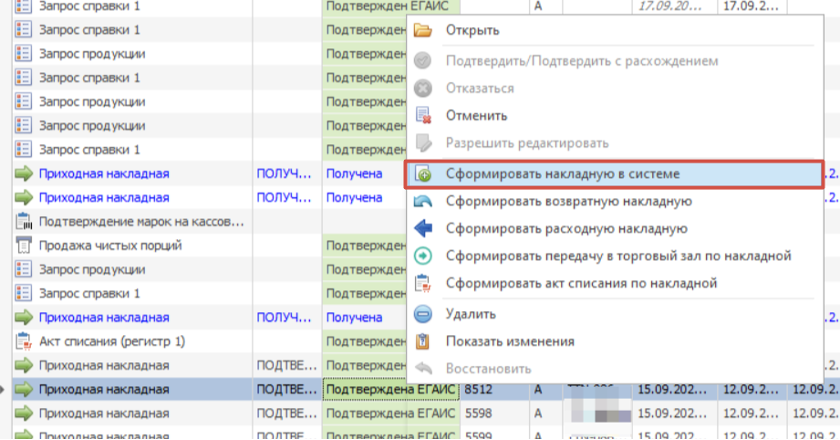840x440 pixels.
Task: Click the first blue Получена status link
Action: (354, 174)
